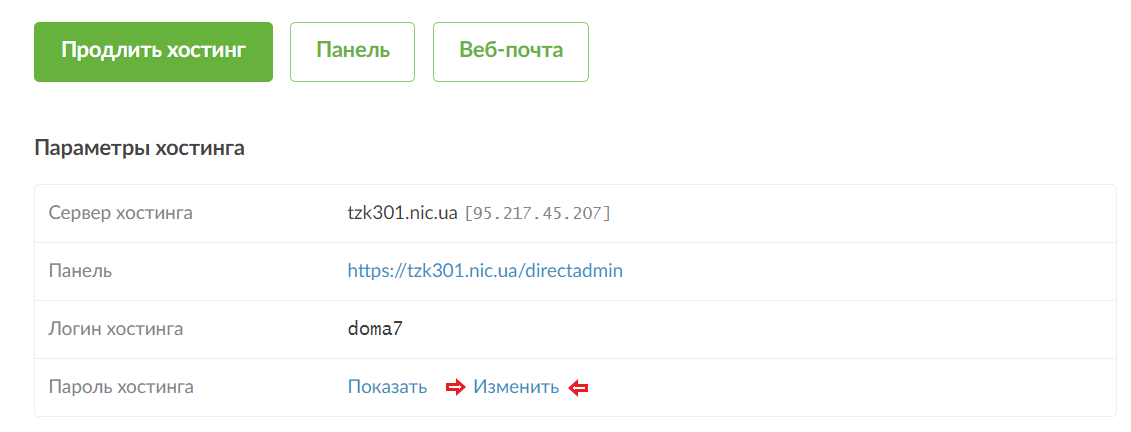Select the entire Логин хостинга table row
The image size is (1131, 432).
click(575, 330)
